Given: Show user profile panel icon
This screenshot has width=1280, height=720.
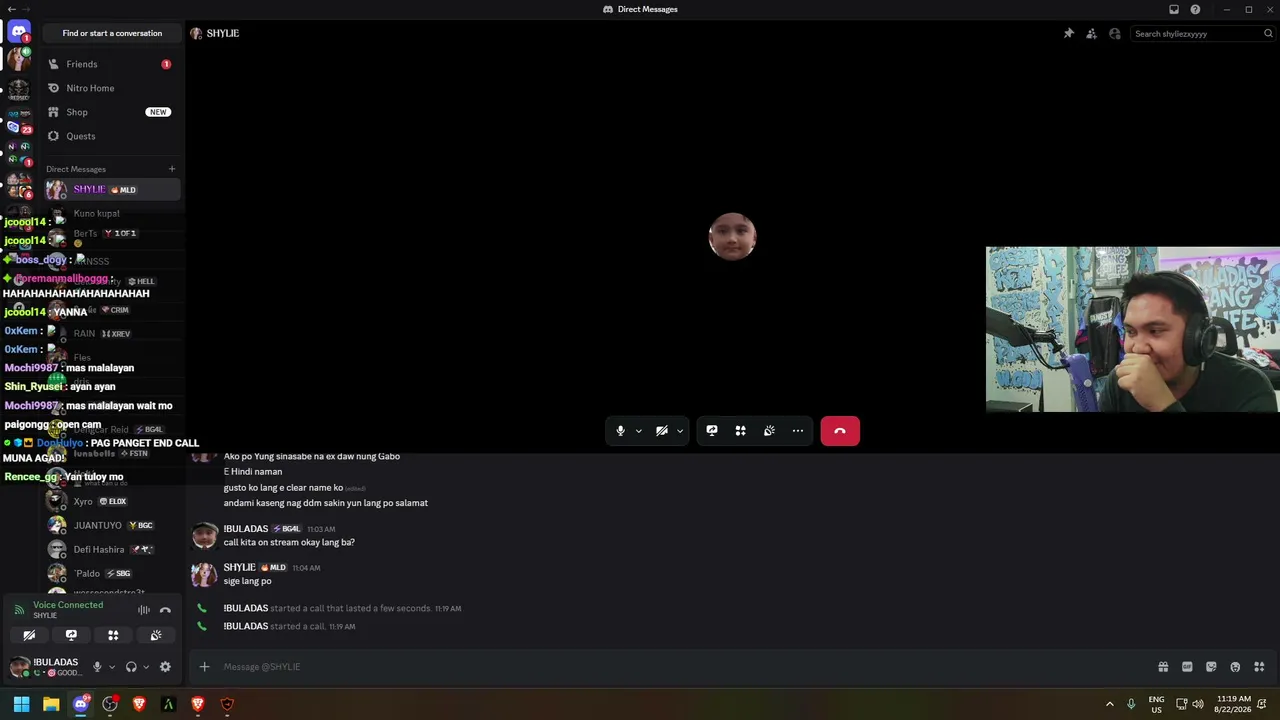Looking at the screenshot, I should click(1115, 33).
